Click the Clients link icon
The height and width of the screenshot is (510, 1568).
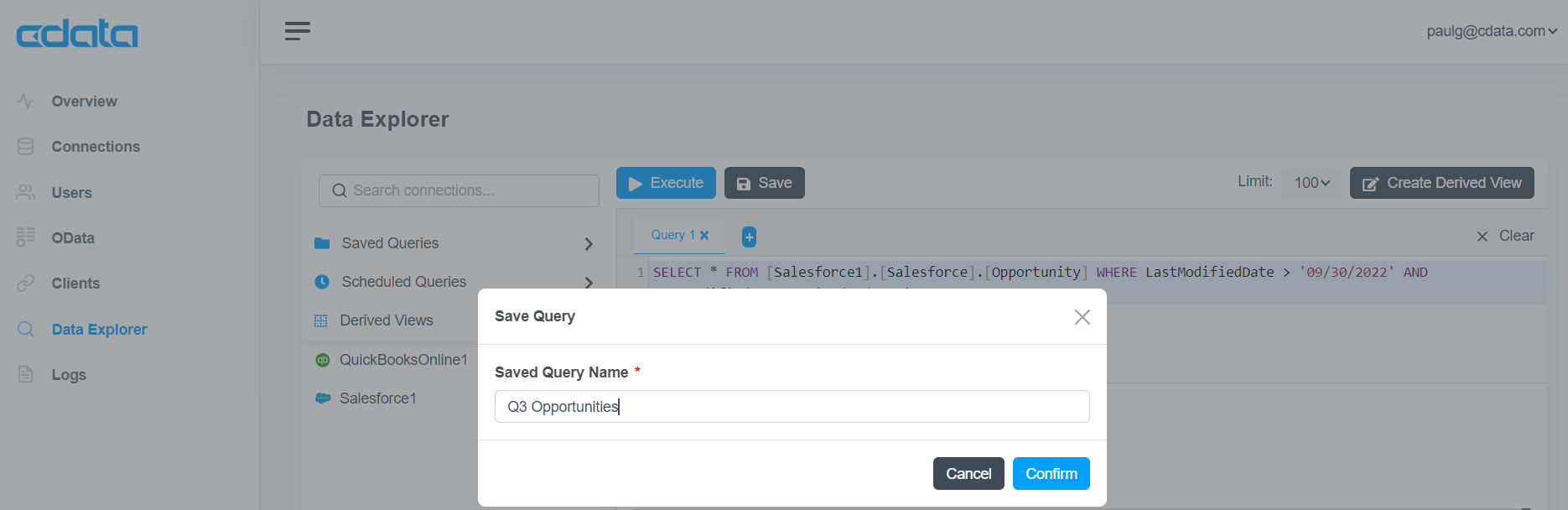(x=26, y=283)
